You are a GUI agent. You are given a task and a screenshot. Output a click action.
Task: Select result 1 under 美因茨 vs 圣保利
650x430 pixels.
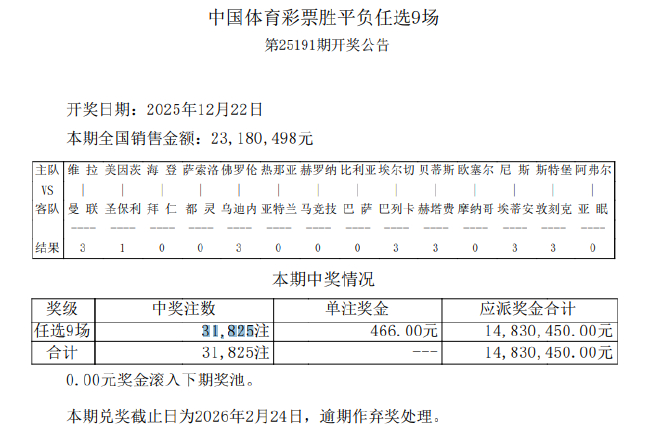click(122, 248)
